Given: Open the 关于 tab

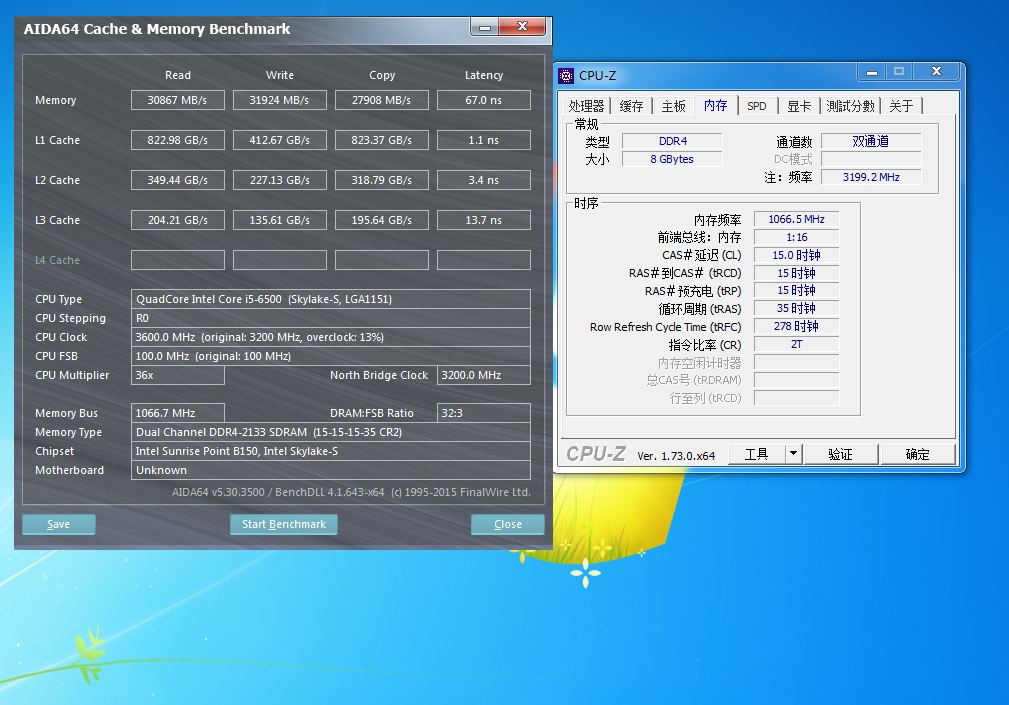Looking at the screenshot, I should (901, 106).
